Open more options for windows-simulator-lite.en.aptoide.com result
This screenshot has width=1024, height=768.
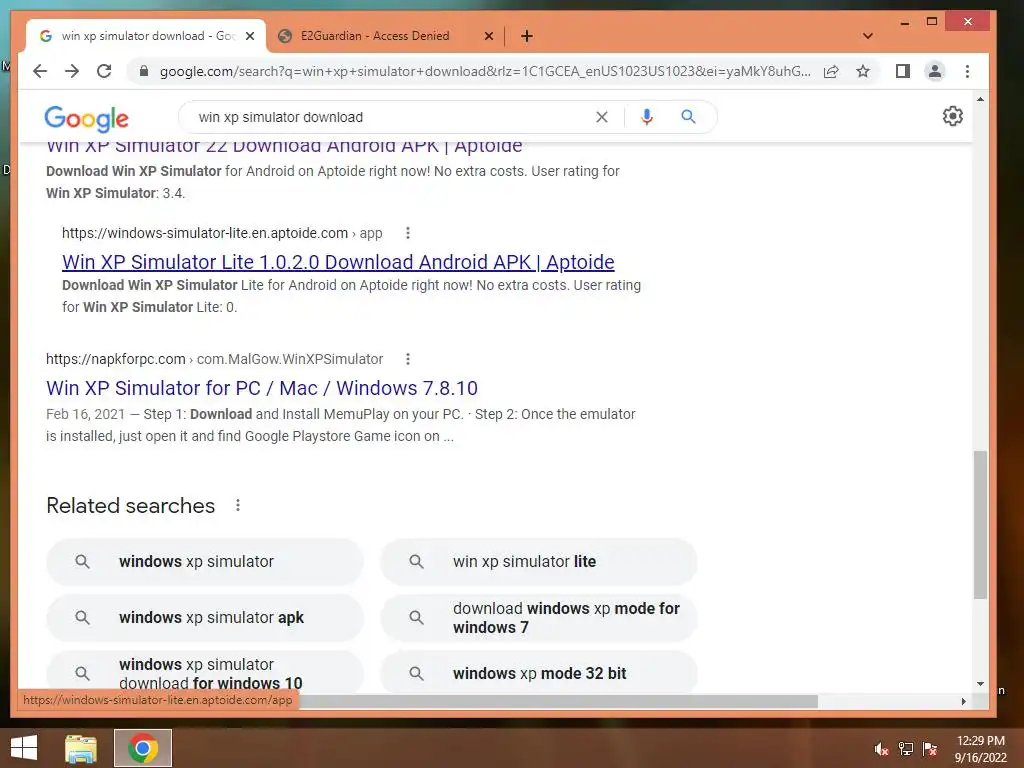pos(408,233)
